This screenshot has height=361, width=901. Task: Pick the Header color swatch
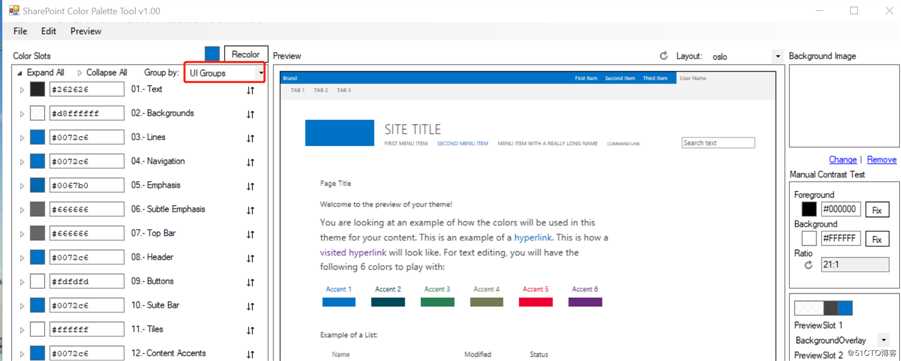(x=37, y=257)
